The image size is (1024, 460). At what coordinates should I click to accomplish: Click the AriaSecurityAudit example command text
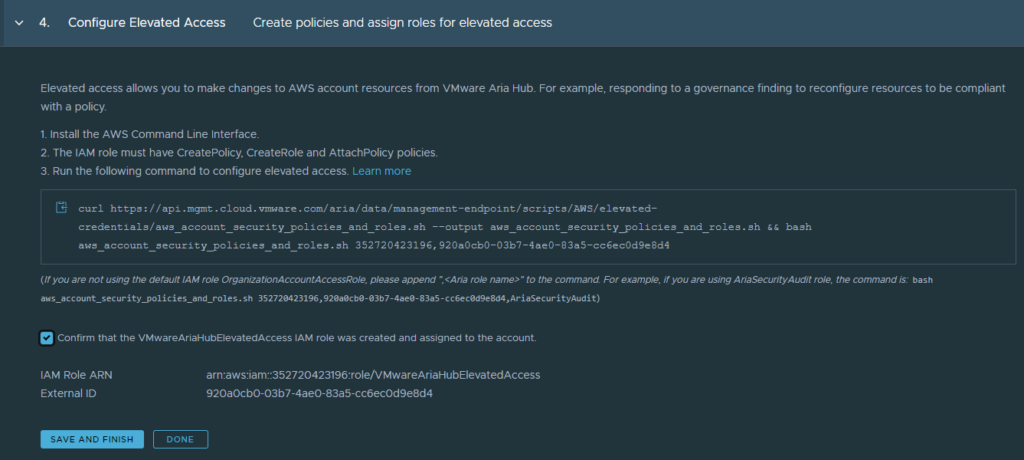coord(320,299)
